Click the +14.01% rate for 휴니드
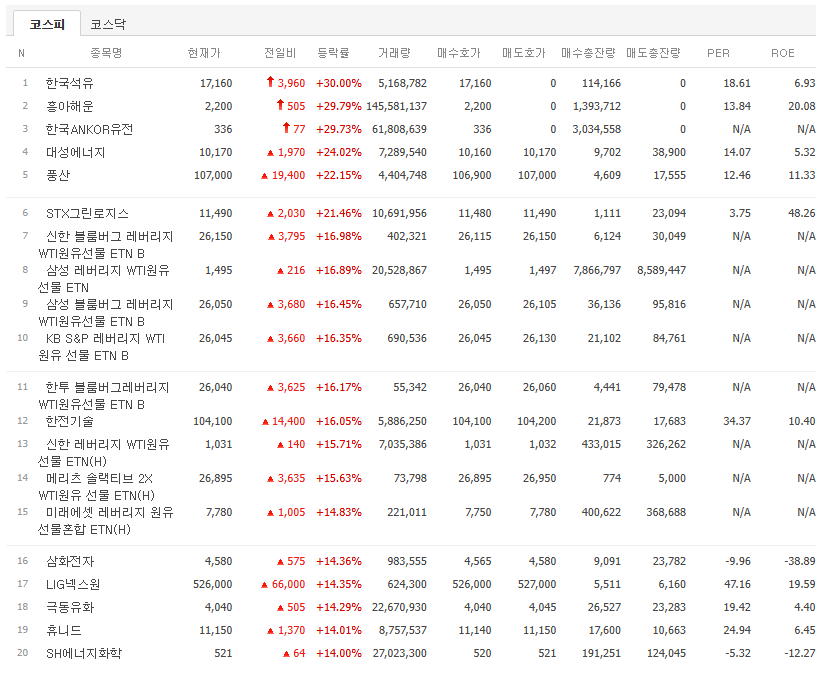Image resolution: width=830 pixels, height=673 pixels. click(x=339, y=631)
